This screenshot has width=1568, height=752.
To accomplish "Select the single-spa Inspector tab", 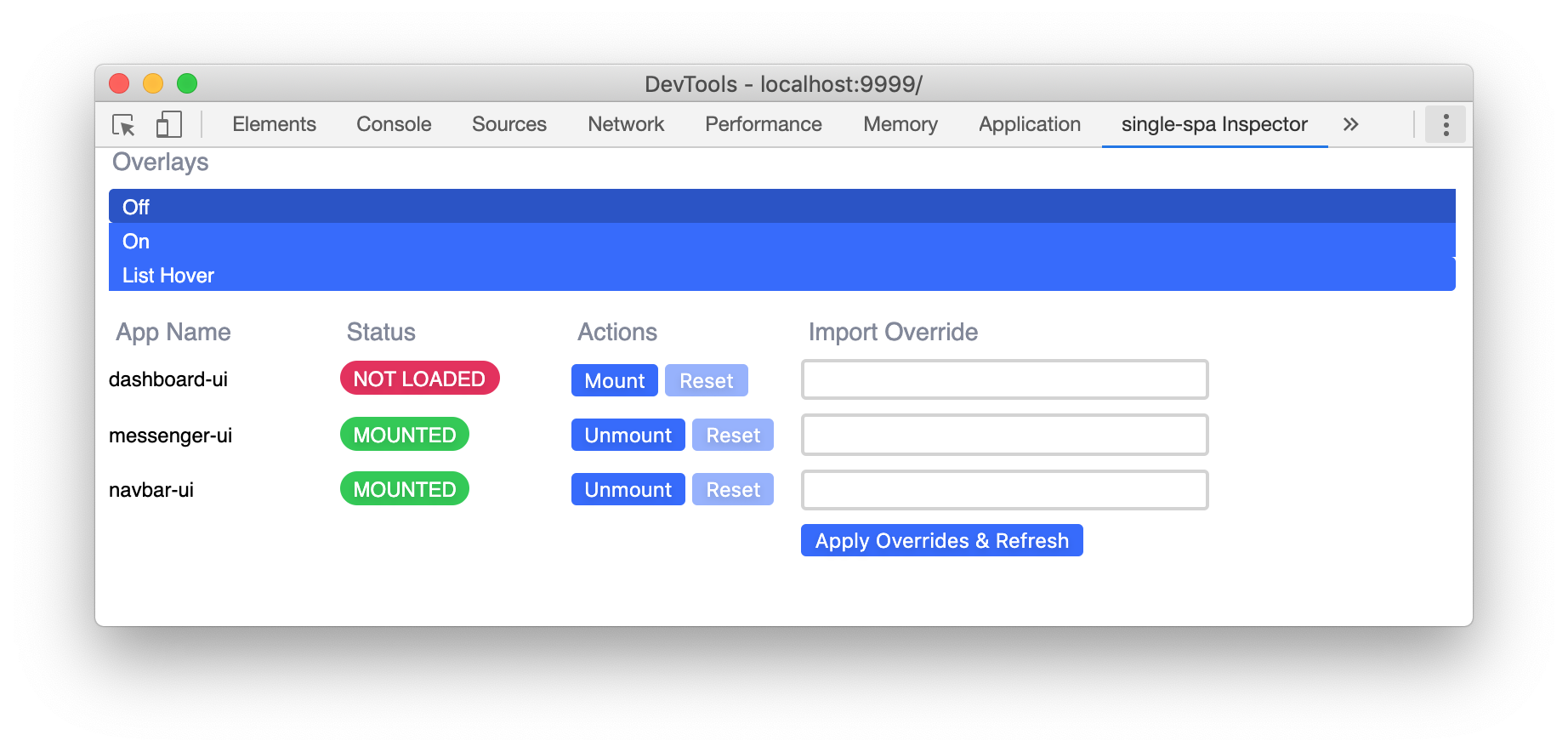I will tap(1214, 124).
